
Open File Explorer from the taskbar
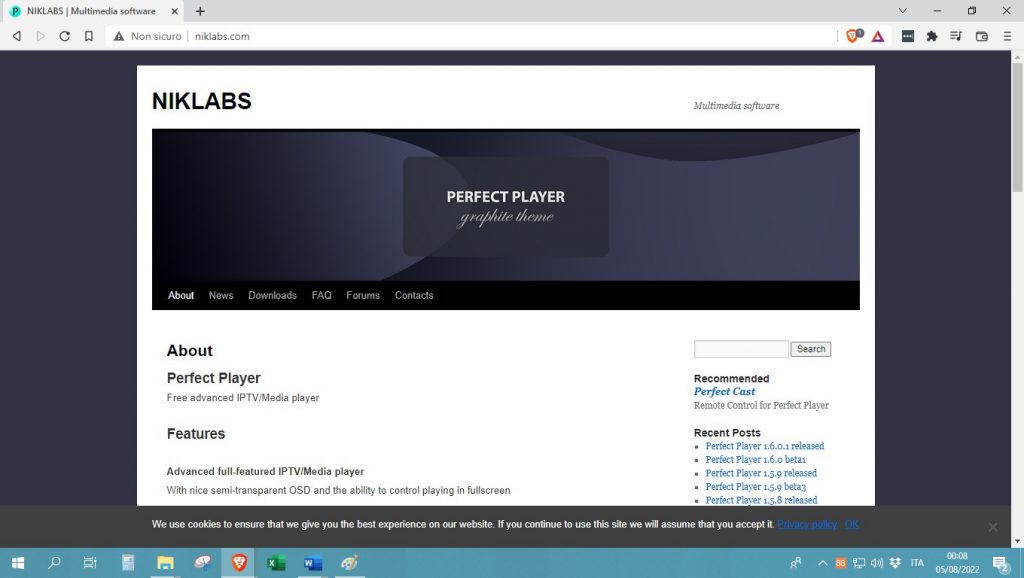(x=164, y=563)
